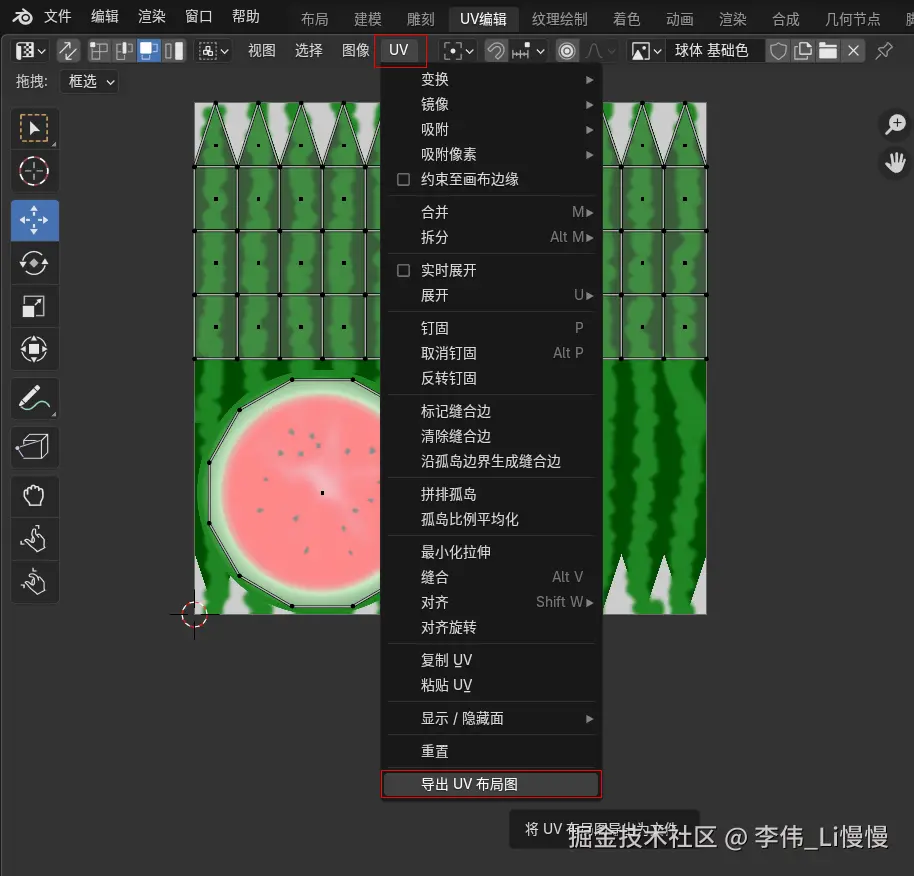Toggle UV sync selection mode
Image resolution: width=914 pixels, height=876 pixels.
[x=68, y=50]
